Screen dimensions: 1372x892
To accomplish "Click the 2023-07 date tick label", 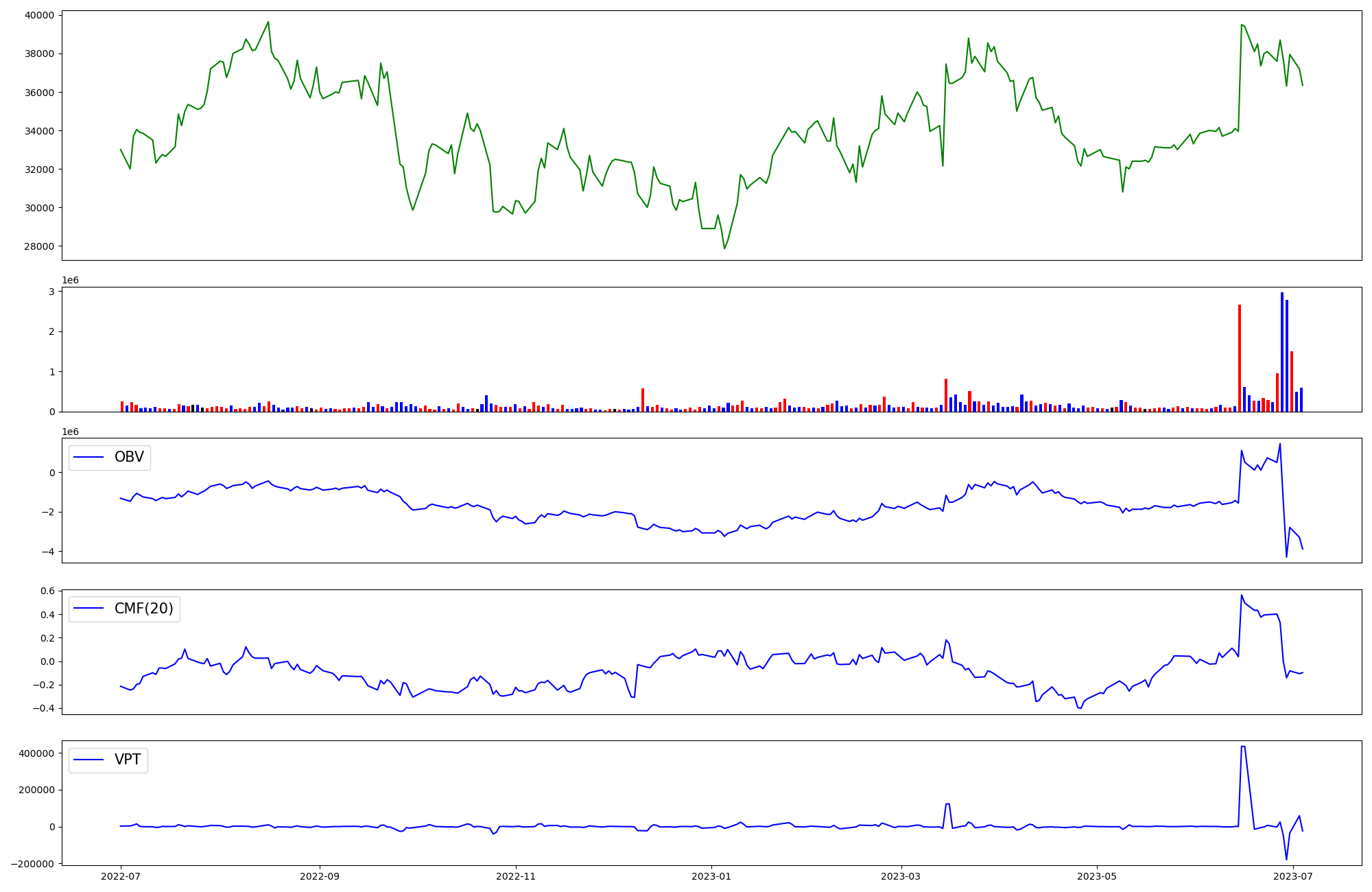I will pos(1293,876).
